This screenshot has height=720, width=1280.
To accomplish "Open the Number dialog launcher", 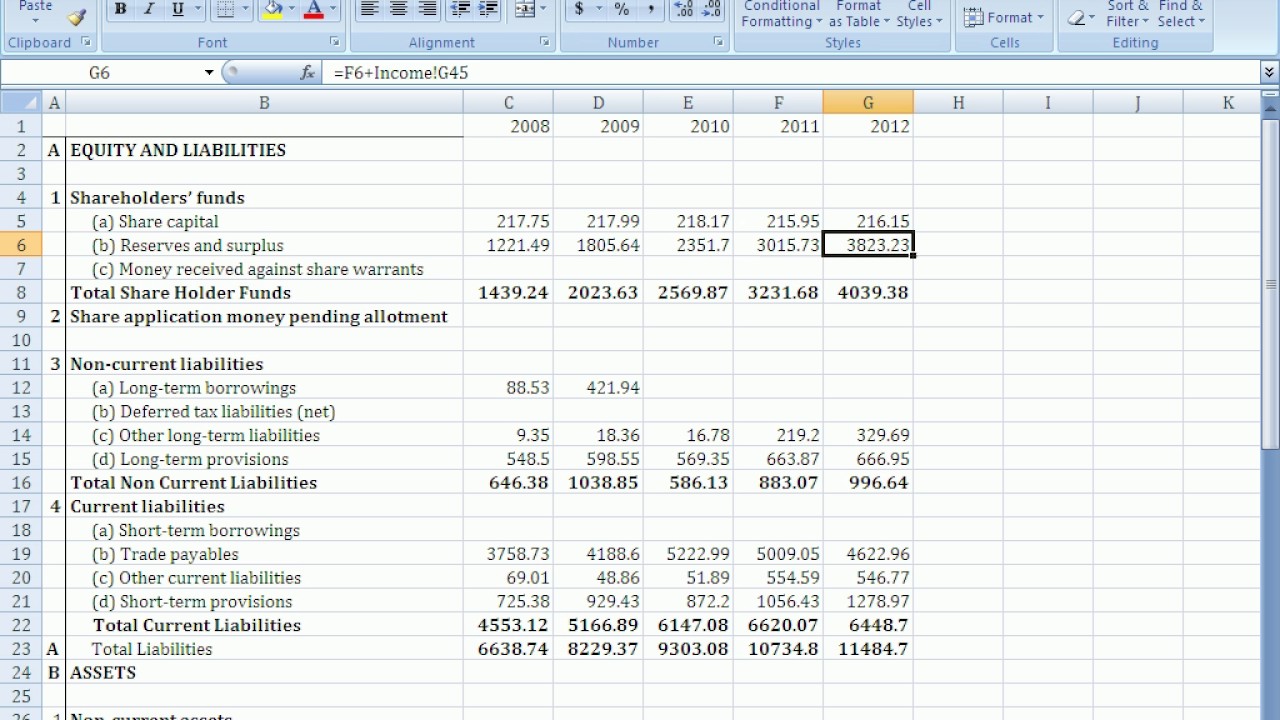I will point(718,42).
